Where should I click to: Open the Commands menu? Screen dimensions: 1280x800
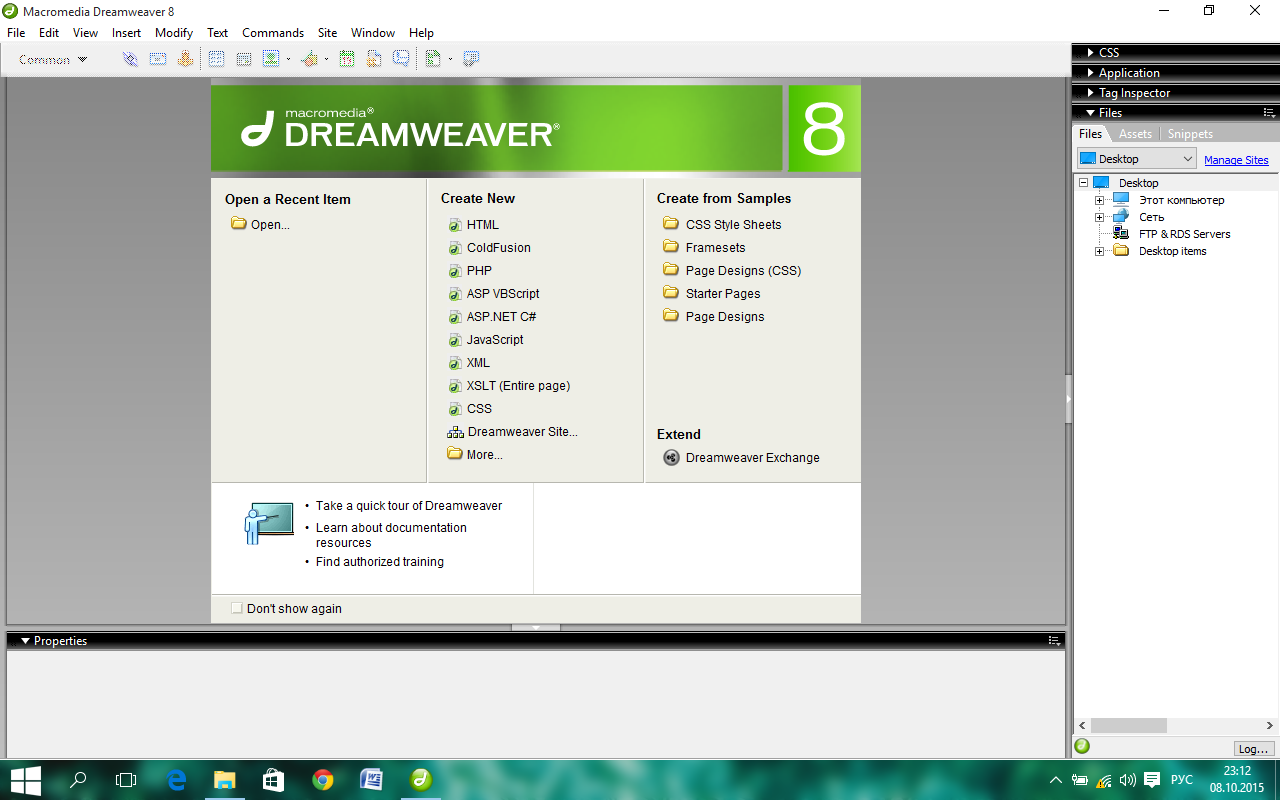[273, 33]
